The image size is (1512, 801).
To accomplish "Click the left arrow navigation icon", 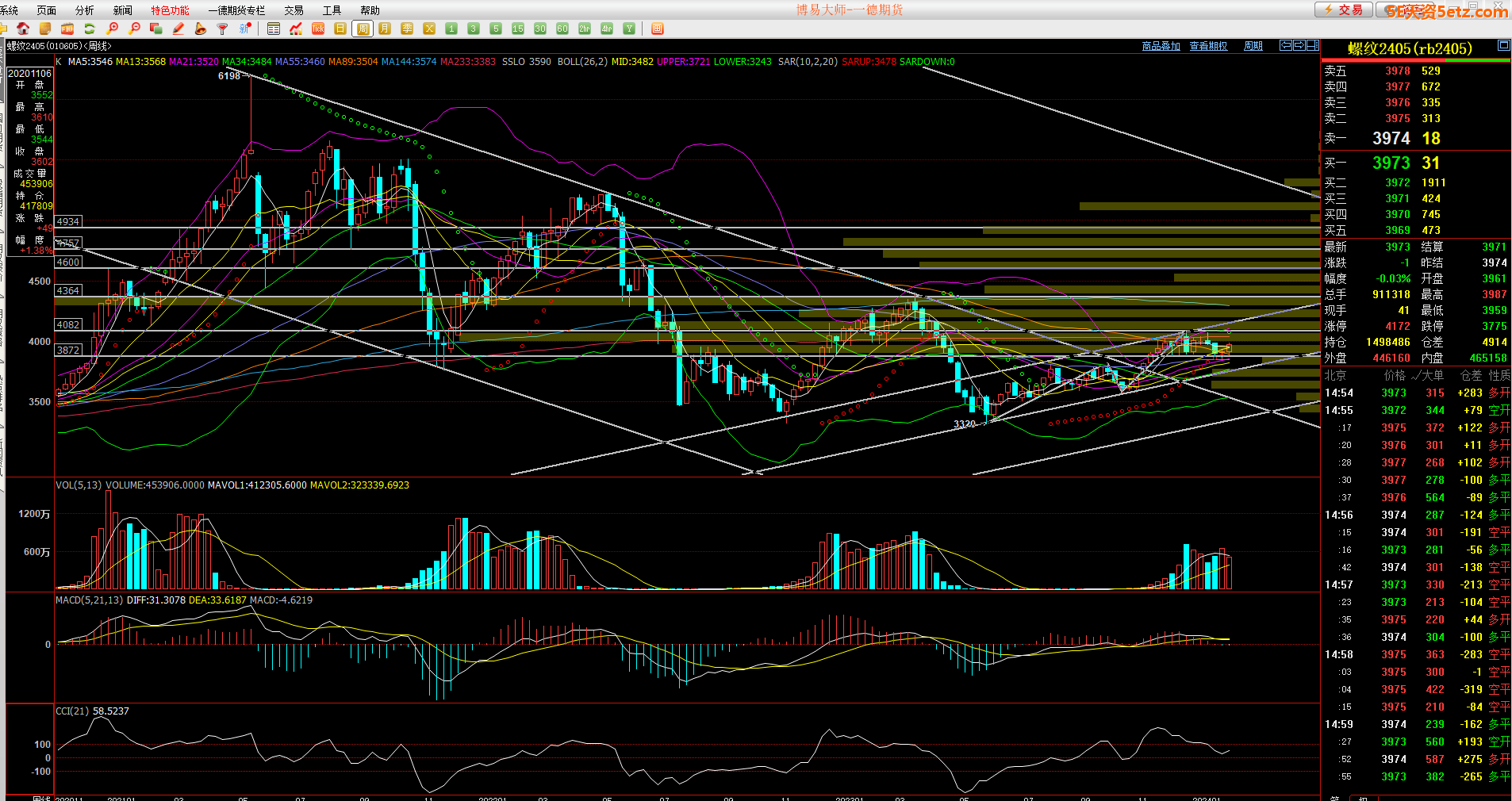I will (1286, 45).
